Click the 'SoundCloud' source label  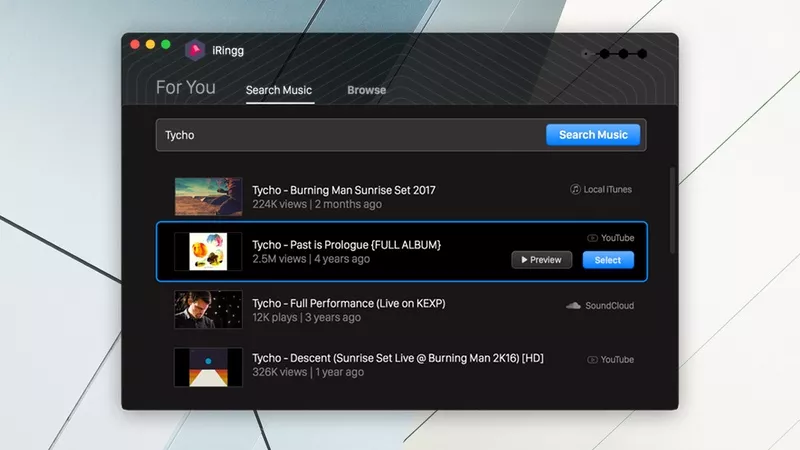pos(610,306)
